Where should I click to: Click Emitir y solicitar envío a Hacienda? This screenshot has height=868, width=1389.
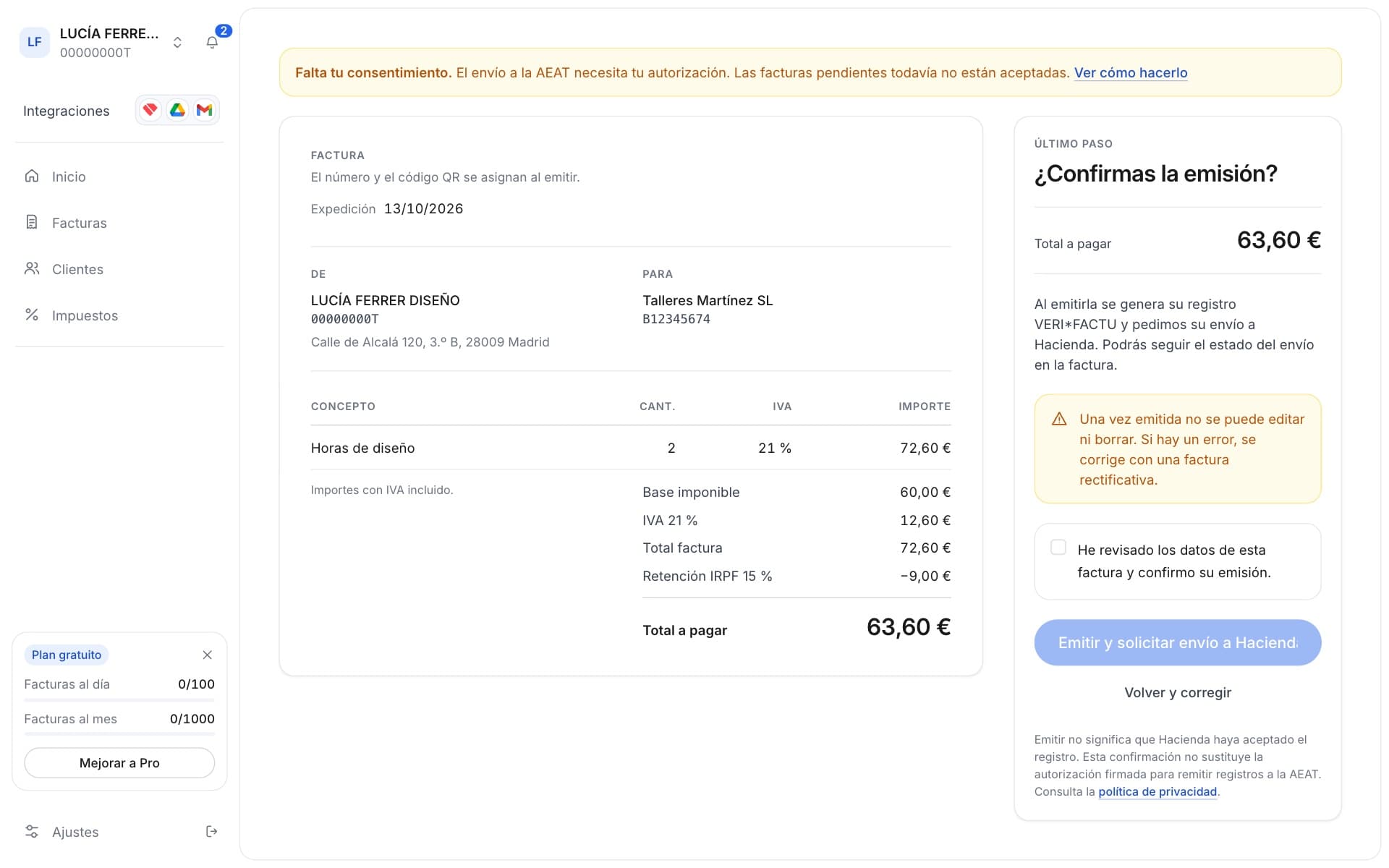click(x=1178, y=642)
